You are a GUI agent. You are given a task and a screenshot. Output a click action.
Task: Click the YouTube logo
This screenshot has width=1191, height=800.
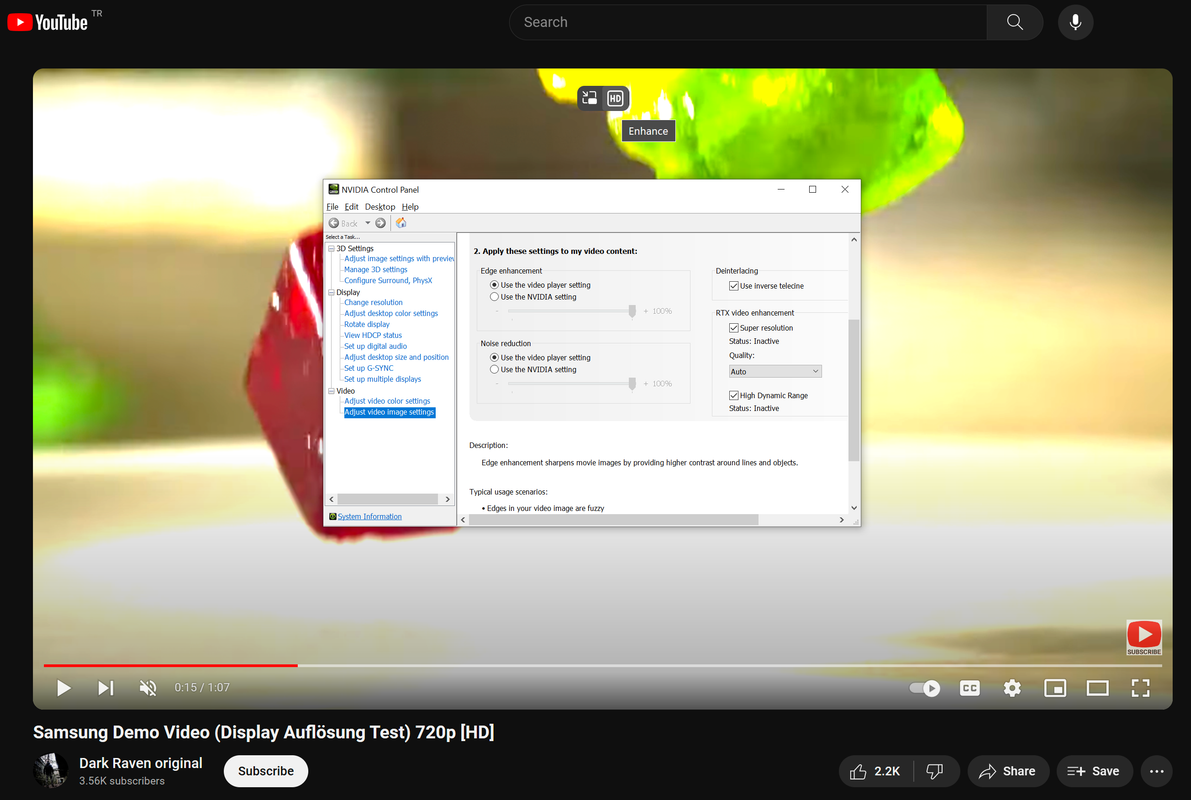coord(48,22)
